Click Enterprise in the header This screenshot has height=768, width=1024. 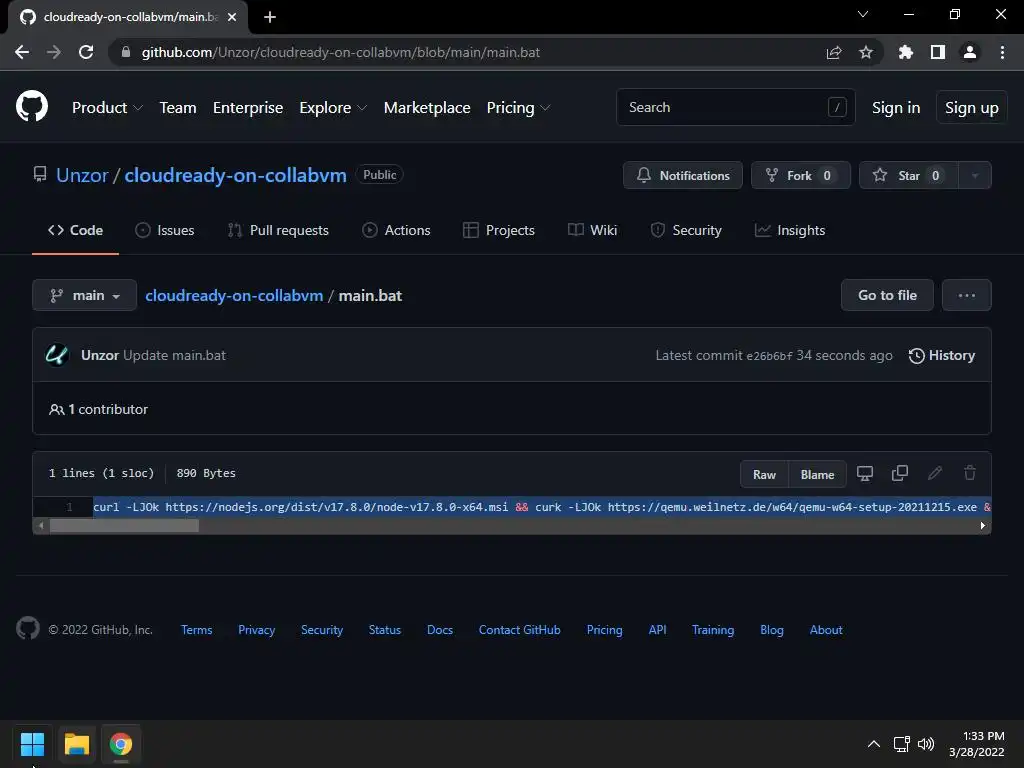248,108
